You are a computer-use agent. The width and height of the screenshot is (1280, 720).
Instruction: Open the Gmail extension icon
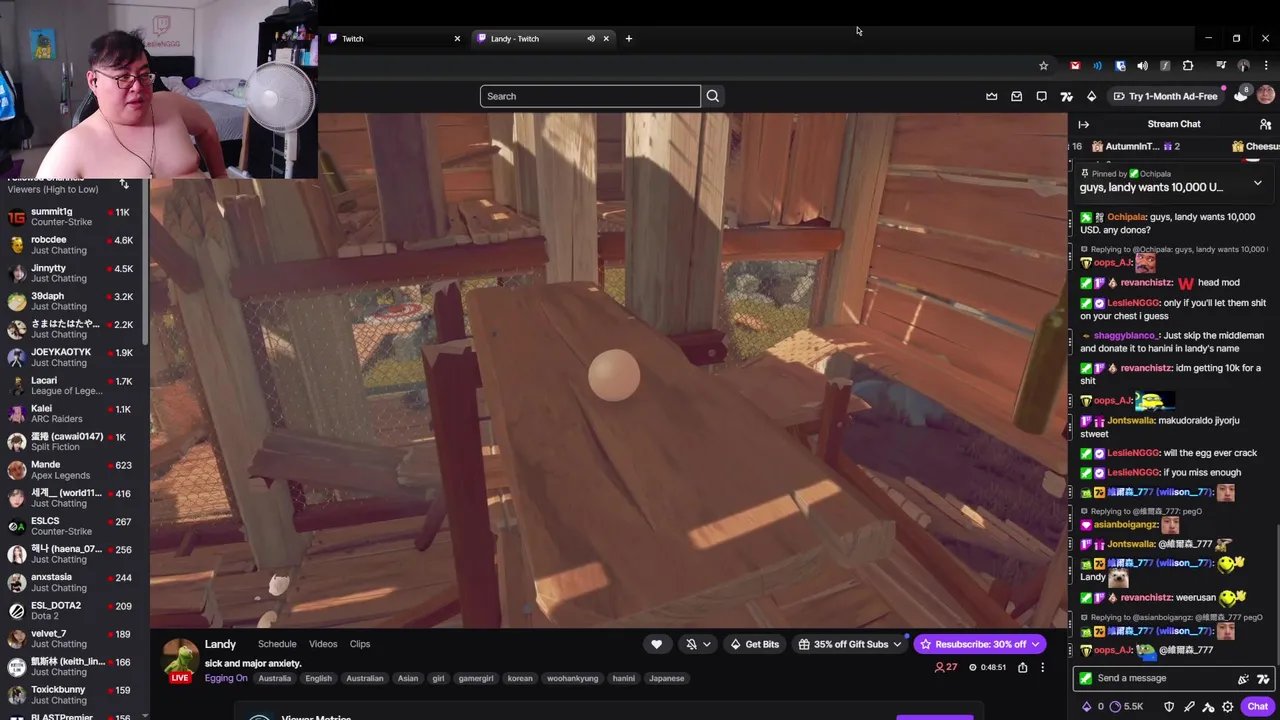pyautogui.click(x=1075, y=66)
